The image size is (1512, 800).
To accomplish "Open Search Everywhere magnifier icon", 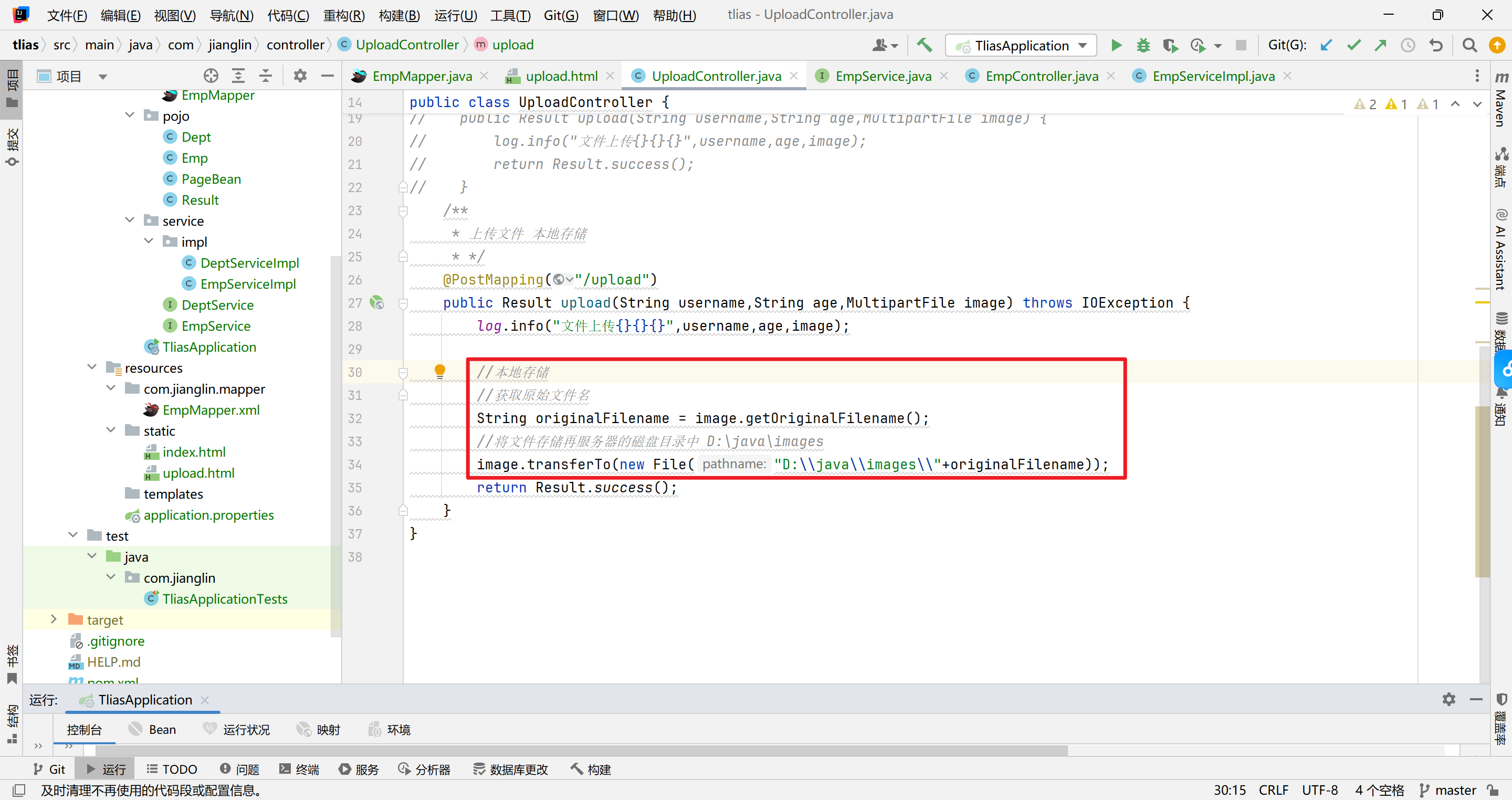I will [1469, 45].
